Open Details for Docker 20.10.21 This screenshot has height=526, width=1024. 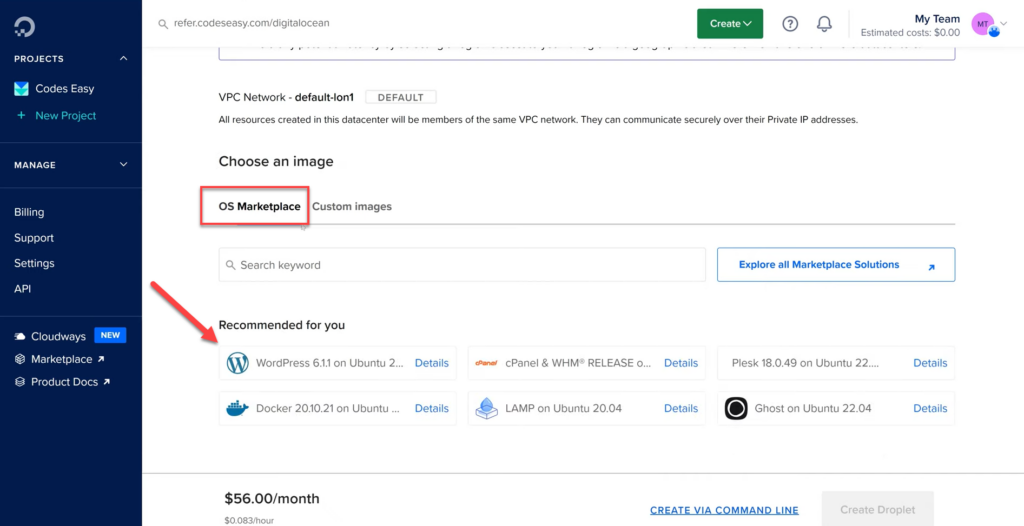(432, 408)
